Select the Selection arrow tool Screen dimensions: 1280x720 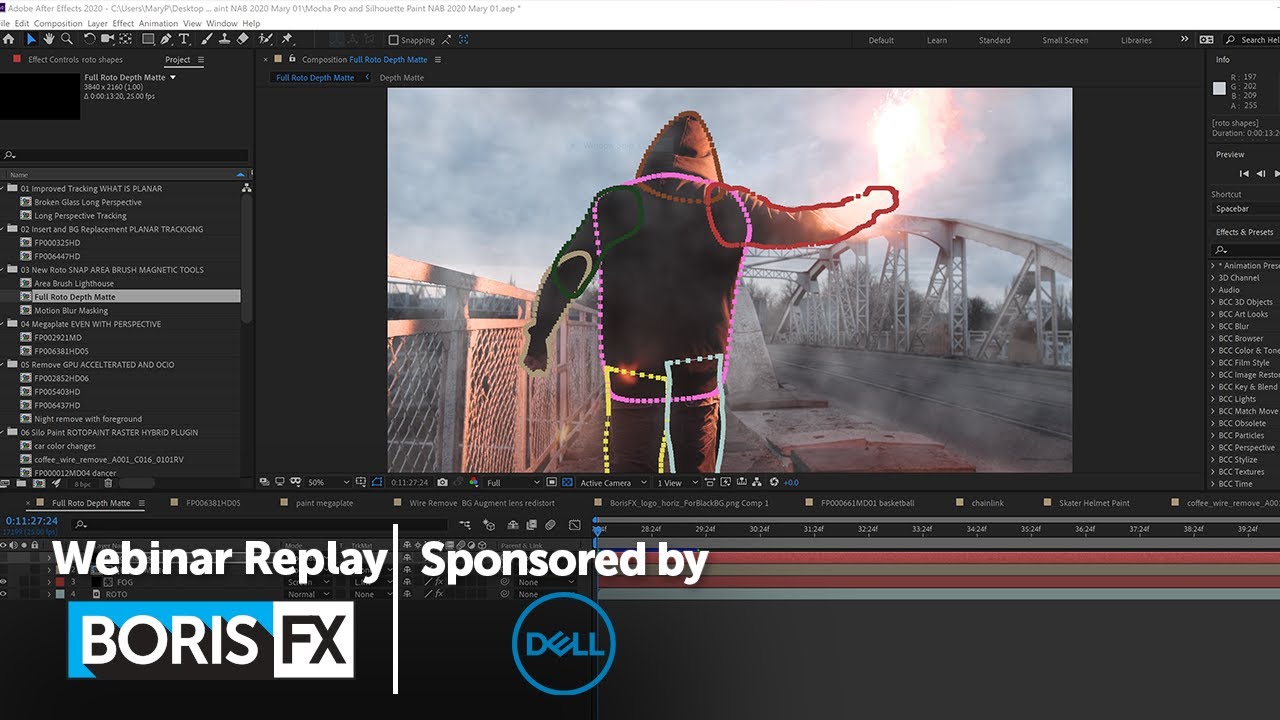point(31,39)
